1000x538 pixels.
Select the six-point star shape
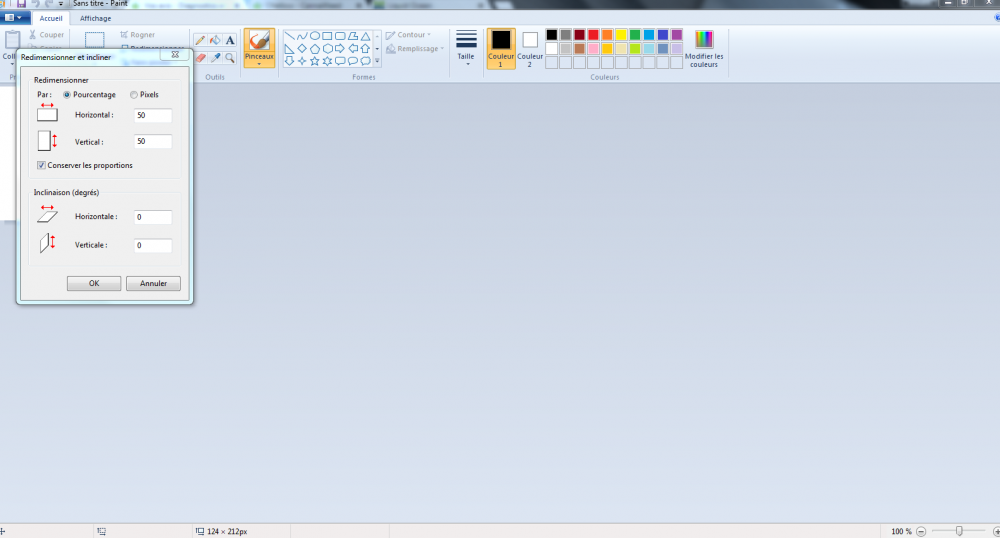[327, 61]
